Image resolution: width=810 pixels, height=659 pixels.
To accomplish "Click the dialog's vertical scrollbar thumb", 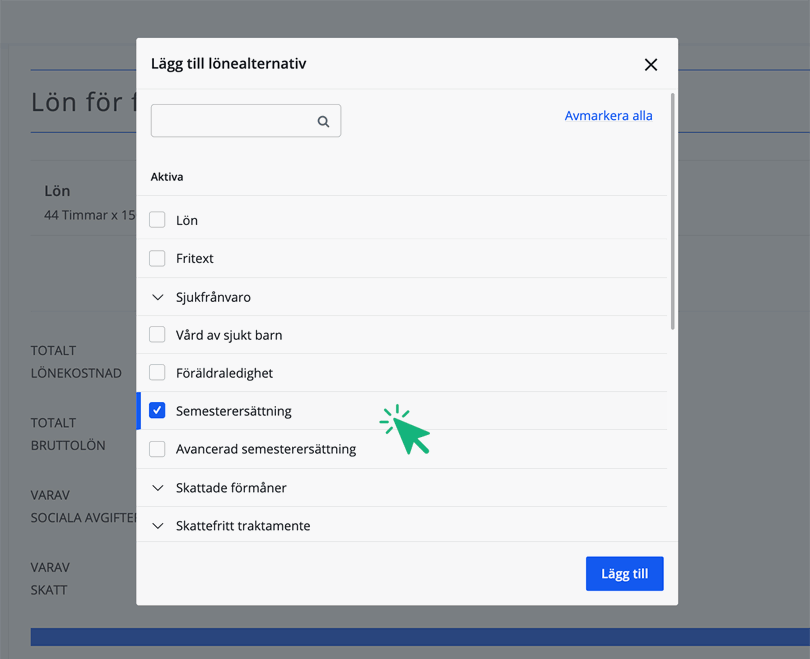I will (x=672, y=211).
